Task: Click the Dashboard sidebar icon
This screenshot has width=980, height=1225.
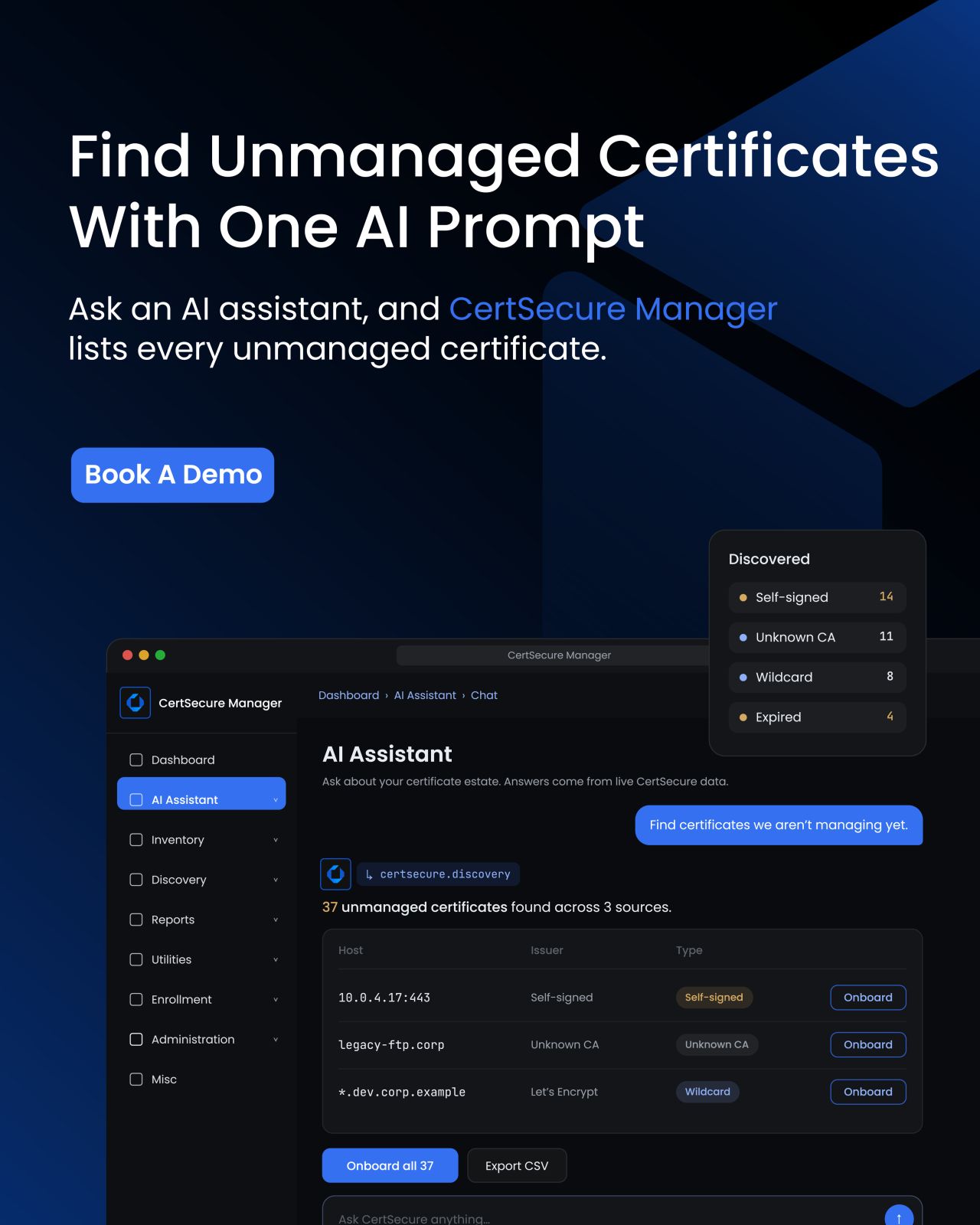Action: click(x=136, y=759)
